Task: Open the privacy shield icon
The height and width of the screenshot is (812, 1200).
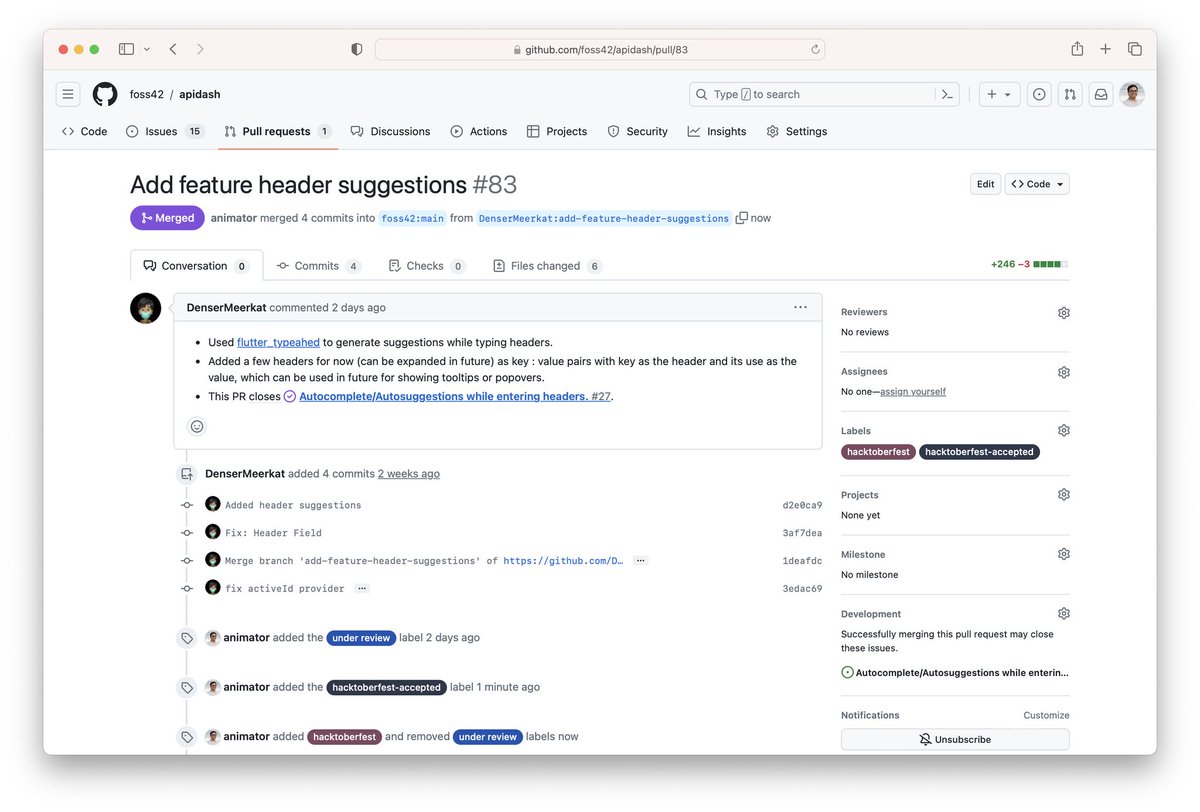Action: (356, 49)
